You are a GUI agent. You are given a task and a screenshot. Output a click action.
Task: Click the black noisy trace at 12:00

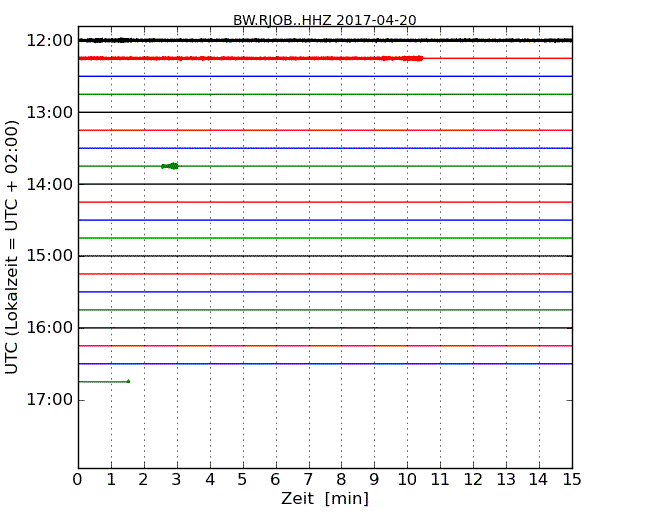click(x=325, y=40)
